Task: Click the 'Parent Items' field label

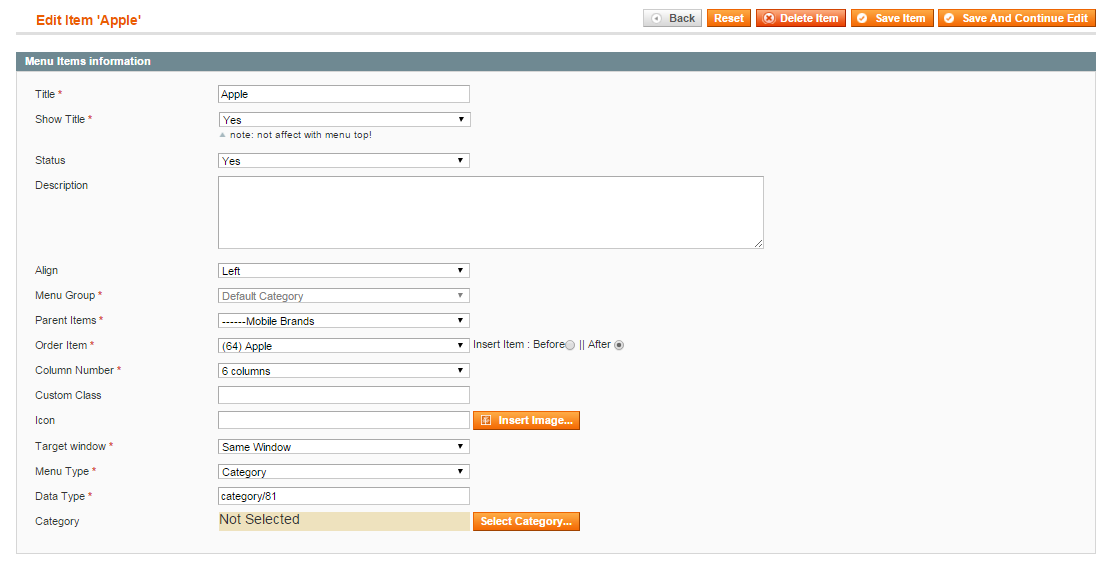Action: [x=66, y=320]
